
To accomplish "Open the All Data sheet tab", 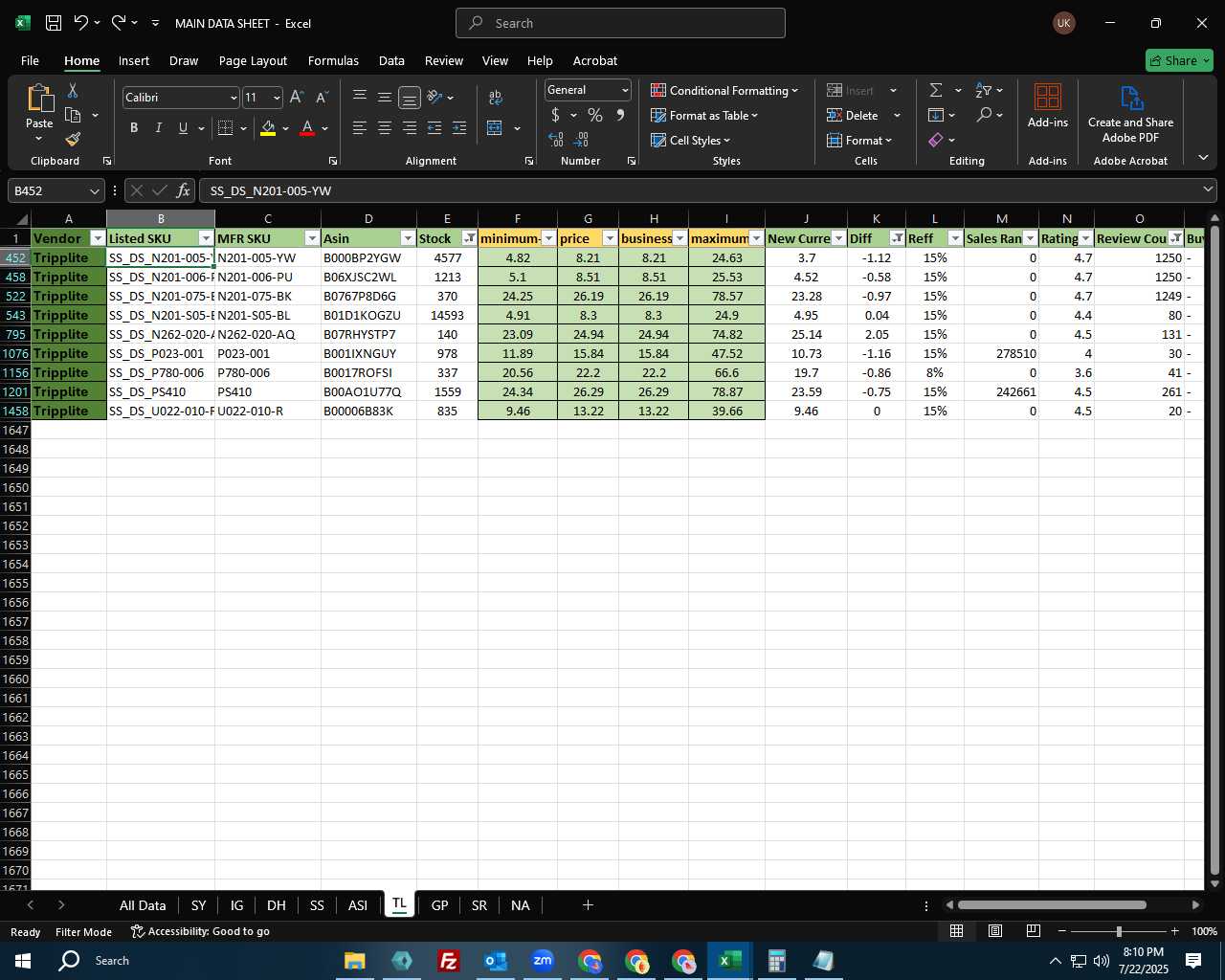I will pos(143,905).
